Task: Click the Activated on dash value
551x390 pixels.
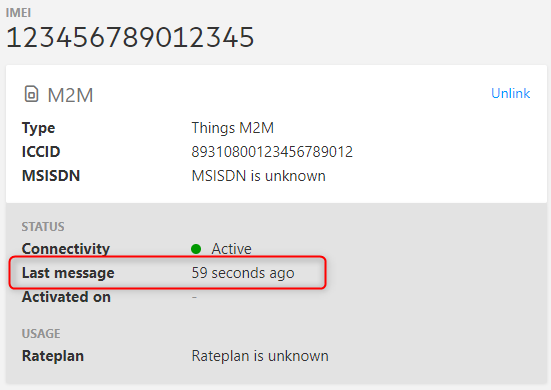Action: point(194,297)
